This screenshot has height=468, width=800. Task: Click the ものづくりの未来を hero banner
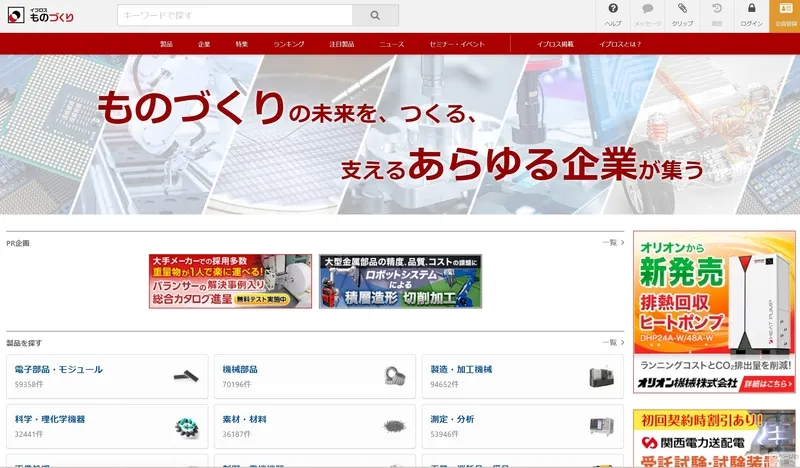click(400, 135)
